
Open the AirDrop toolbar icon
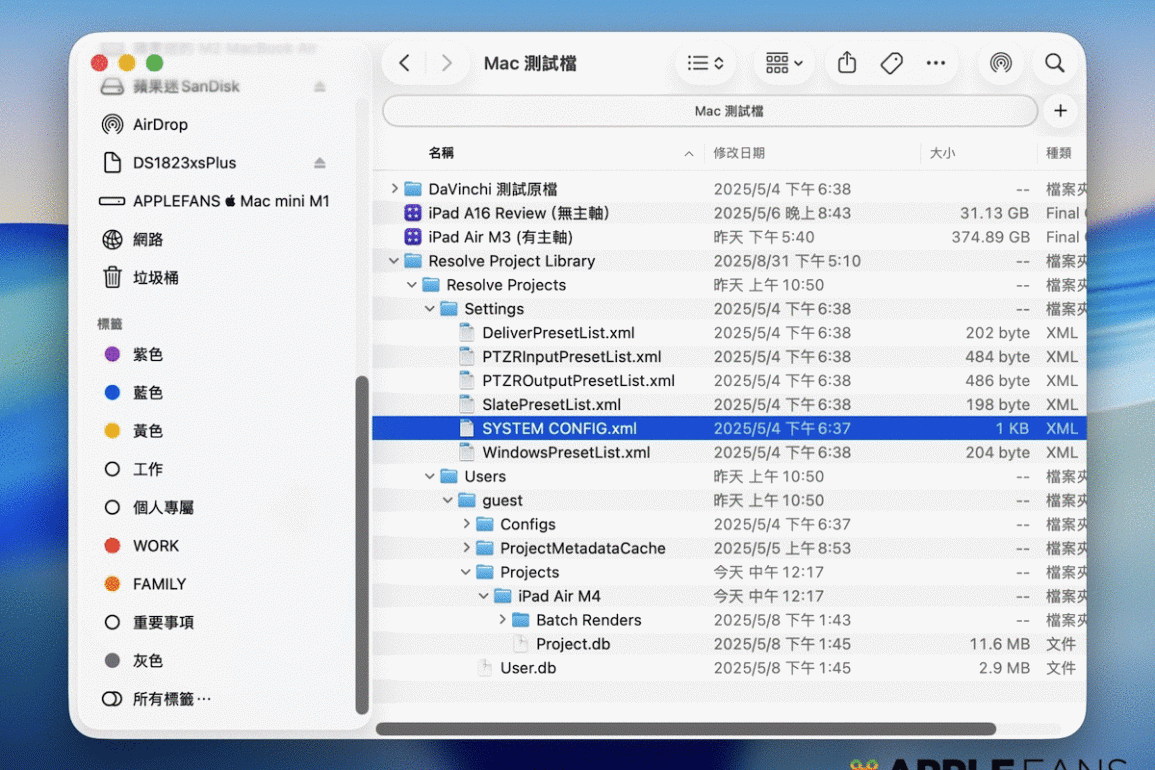click(x=1000, y=63)
